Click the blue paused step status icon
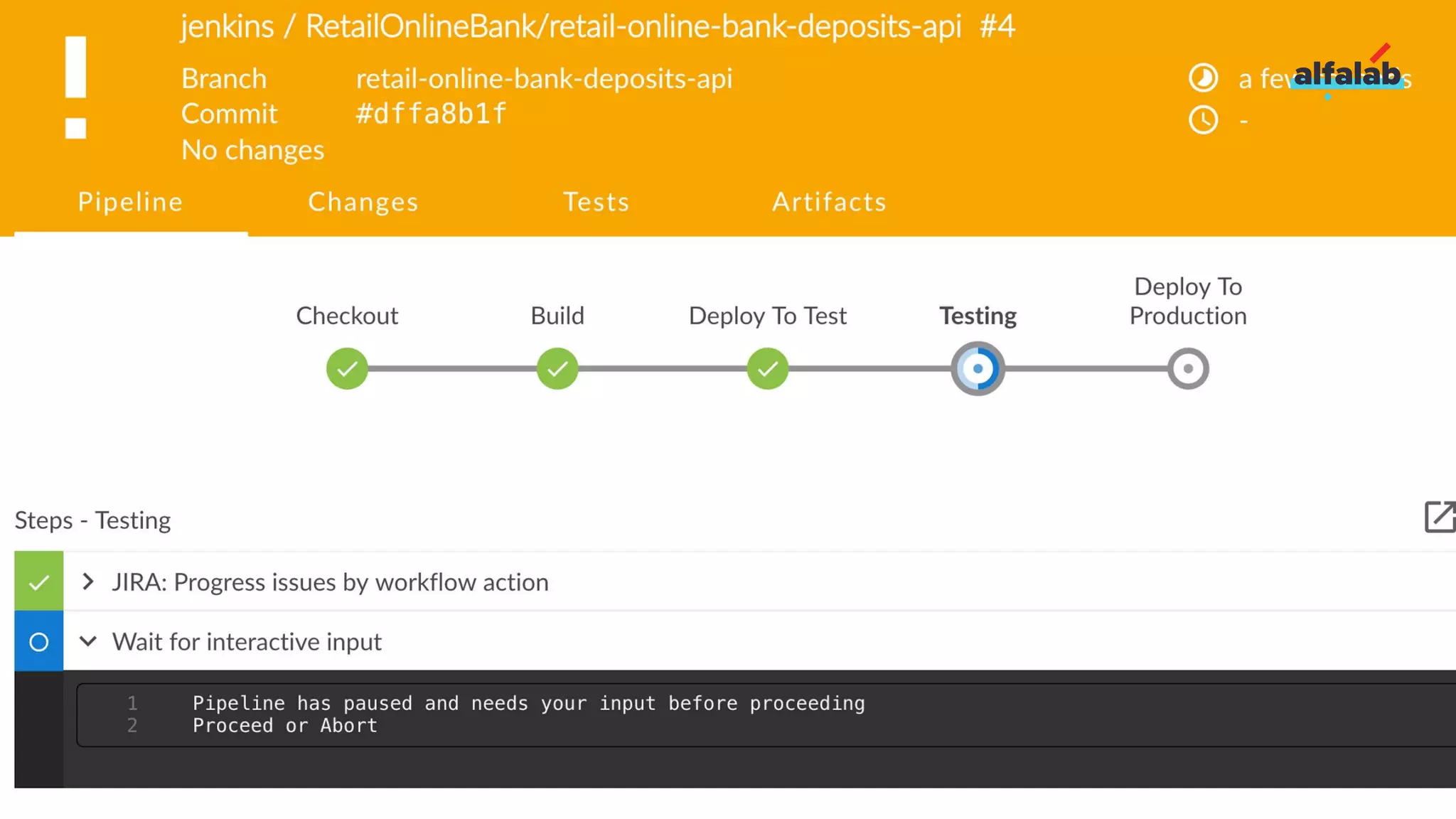1456x819 pixels. 39,642
